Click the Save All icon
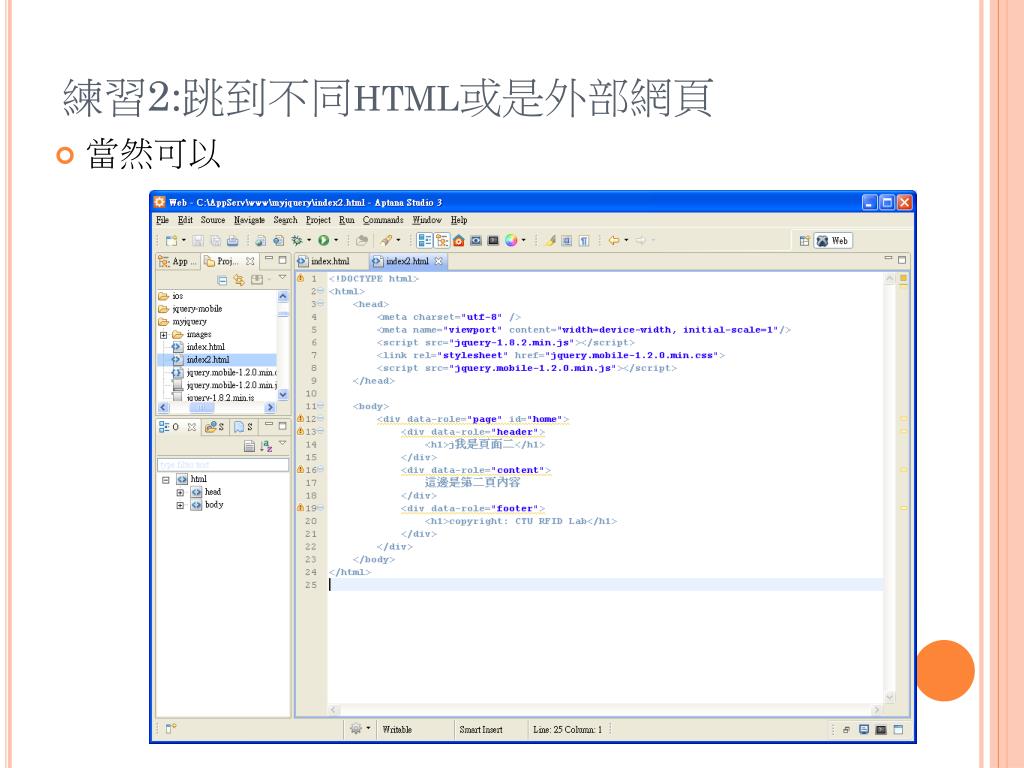Image resolution: width=1024 pixels, height=768 pixels. (x=215, y=241)
